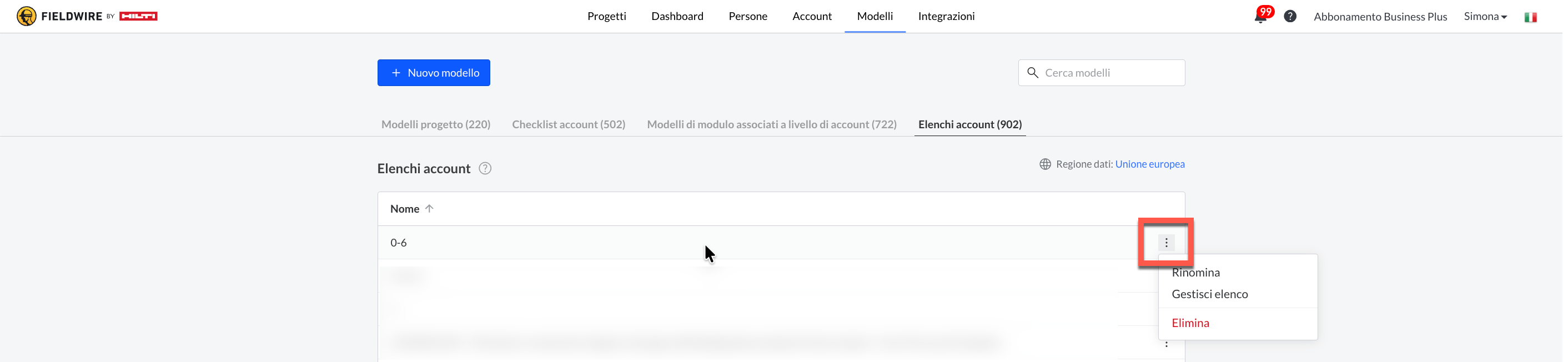Go to Progetti in top navigation

click(606, 17)
